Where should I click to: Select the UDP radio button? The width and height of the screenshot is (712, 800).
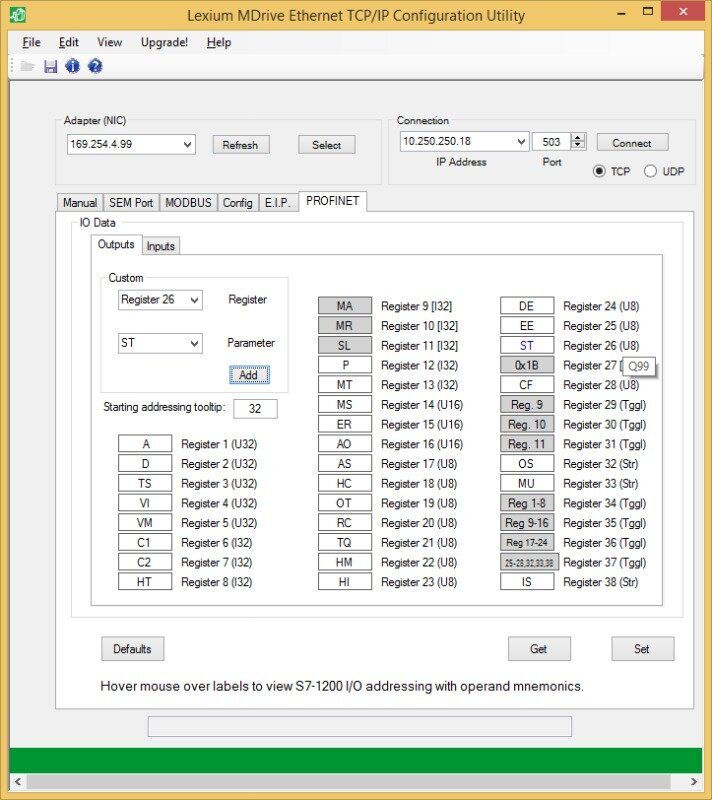coord(650,171)
